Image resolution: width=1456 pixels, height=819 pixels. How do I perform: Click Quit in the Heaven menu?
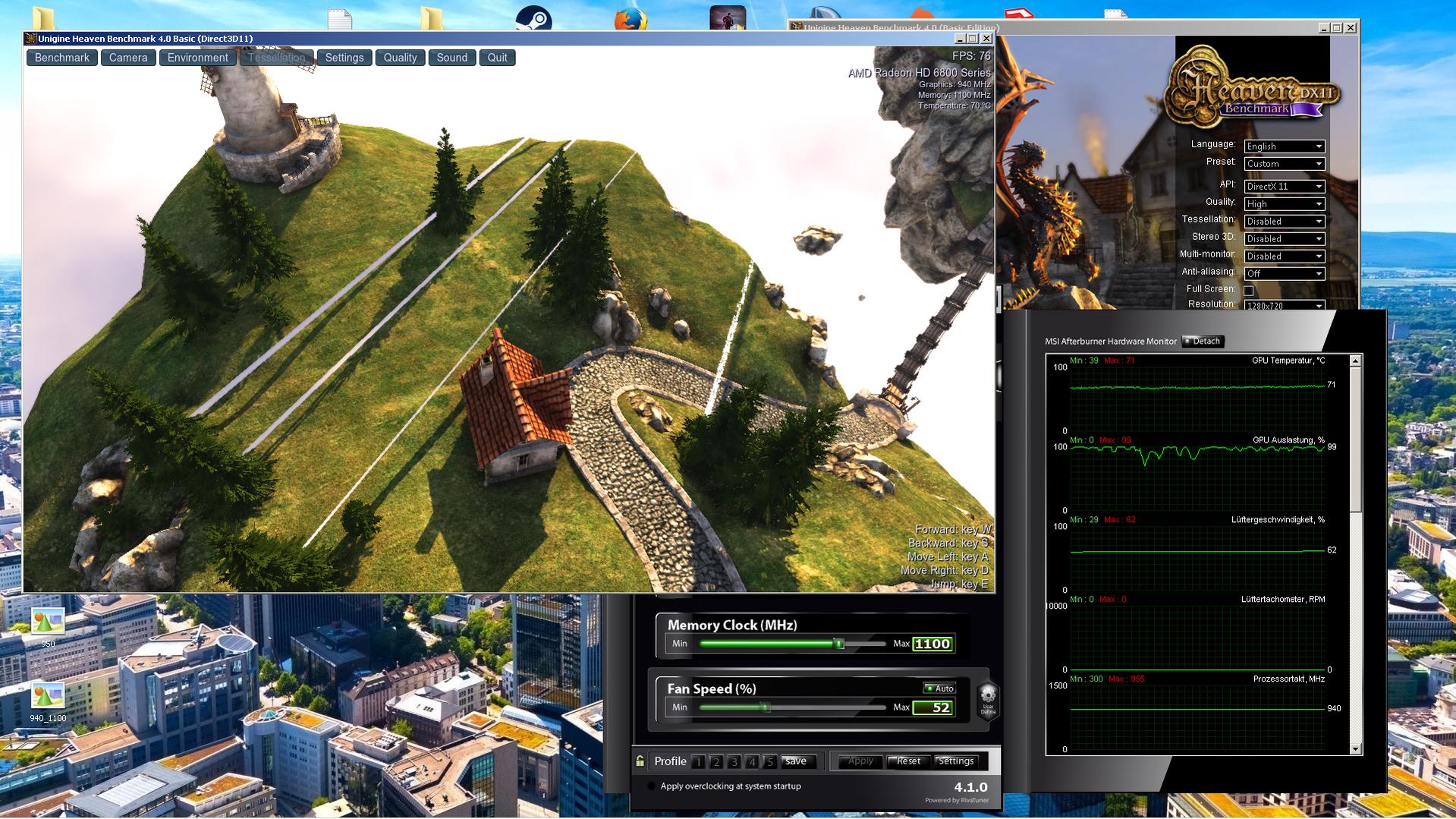coord(498,58)
